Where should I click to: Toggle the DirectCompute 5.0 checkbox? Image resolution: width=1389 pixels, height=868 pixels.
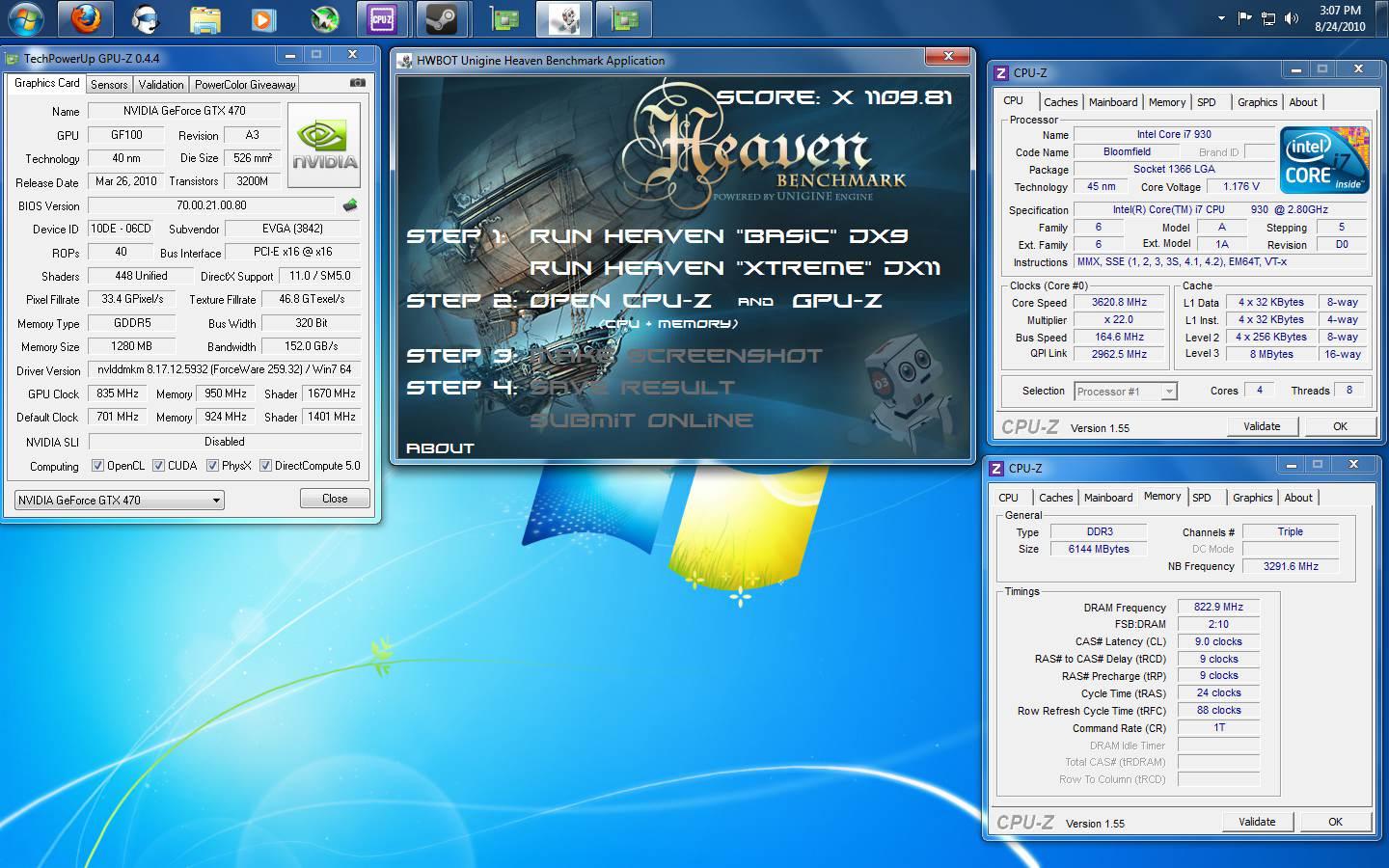point(265,466)
